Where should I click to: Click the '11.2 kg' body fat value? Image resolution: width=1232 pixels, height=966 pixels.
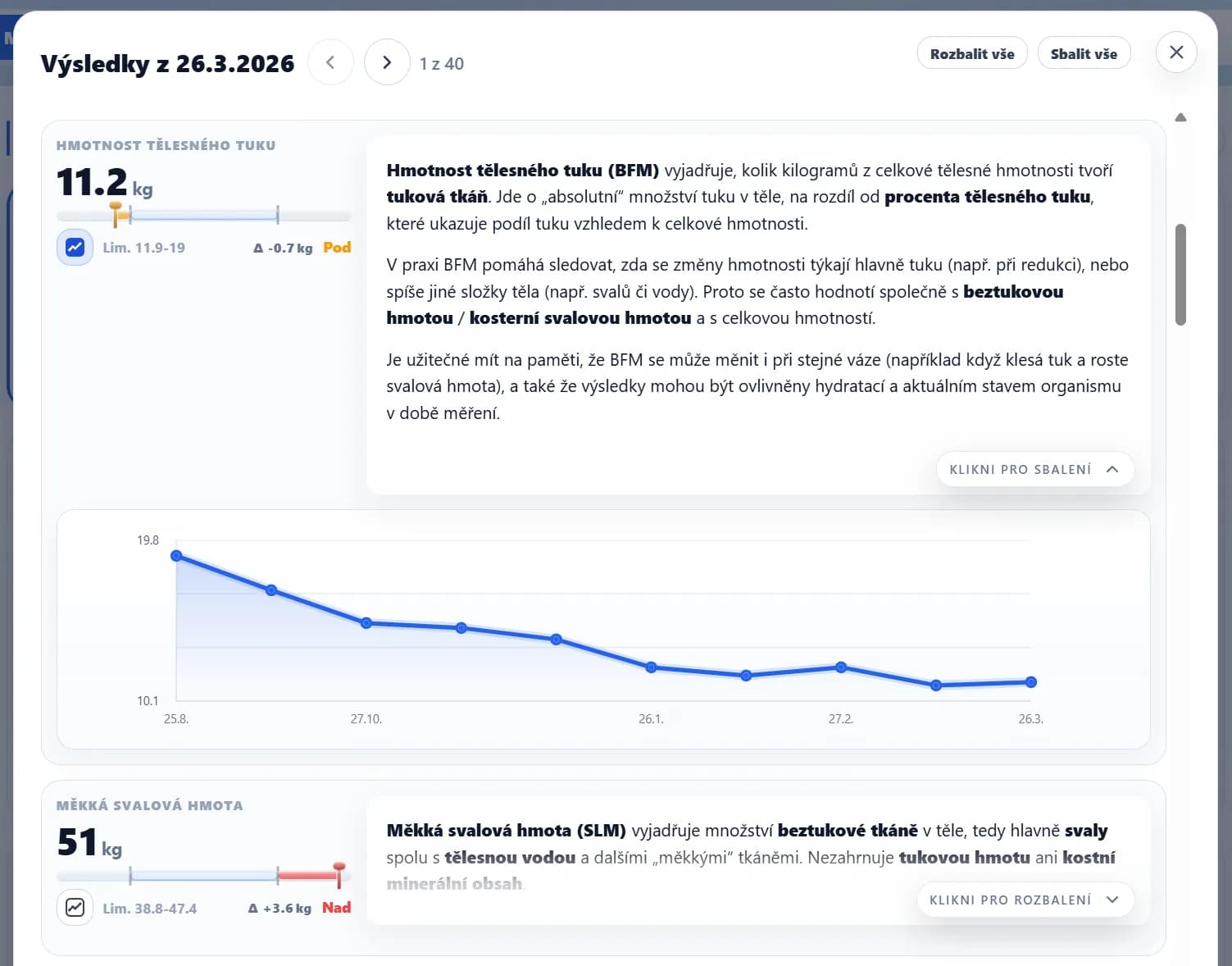pos(104,182)
